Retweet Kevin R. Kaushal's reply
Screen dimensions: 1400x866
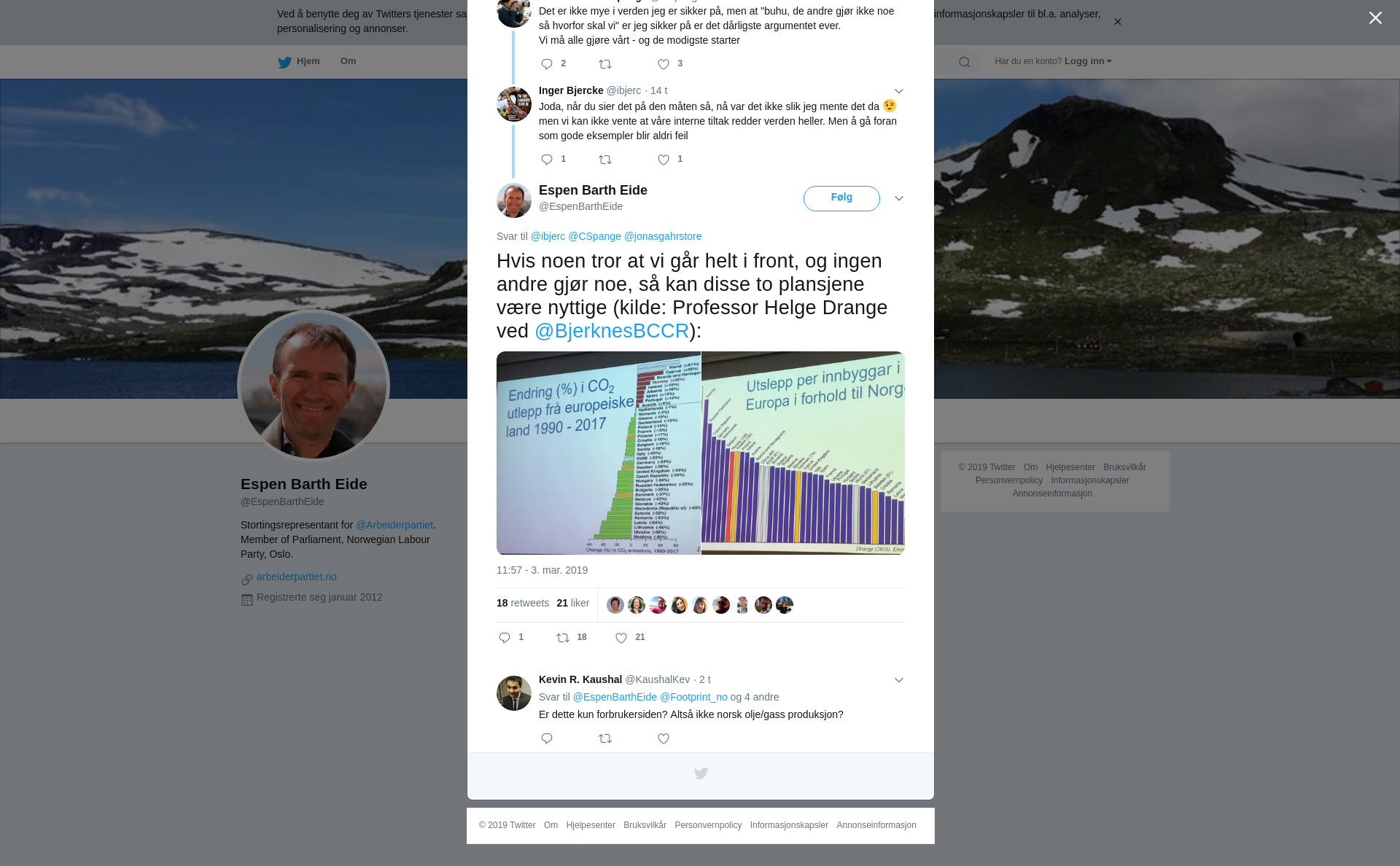tap(605, 738)
